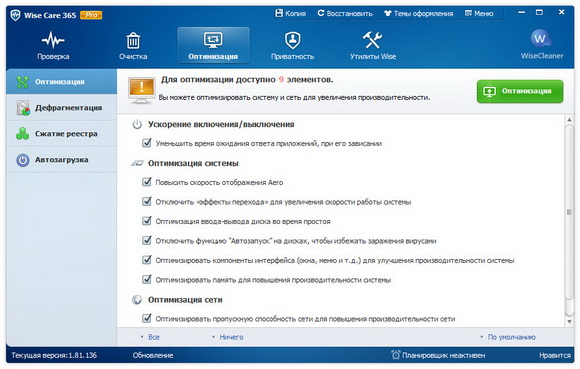Click the 'Оптимизация сети' heading
The image size is (580, 369).
tap(185, 300)
